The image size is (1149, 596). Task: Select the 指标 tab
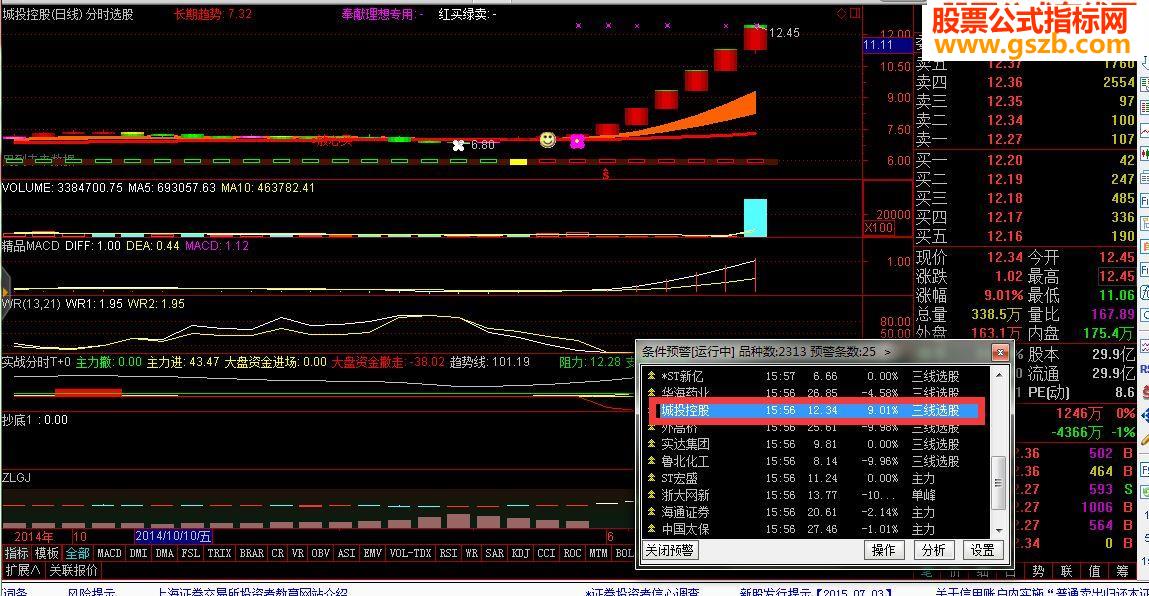tap(17, 553)
